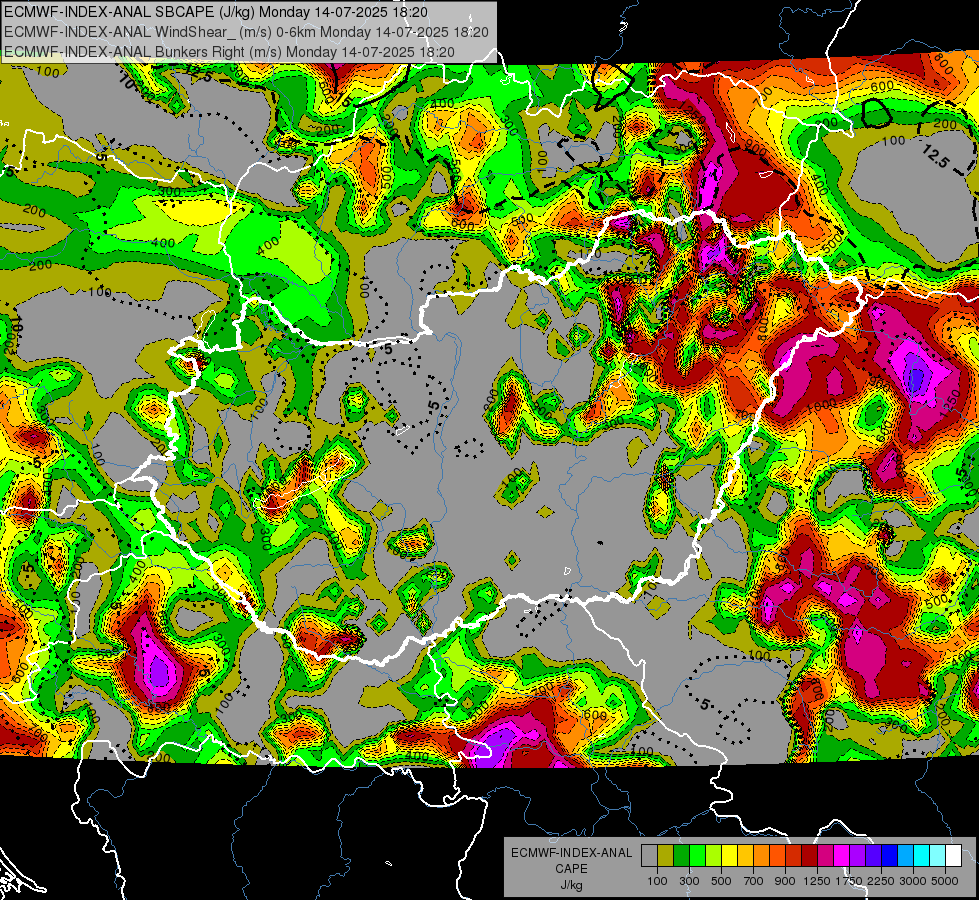The width and height of the screenshot is (979, 900).
Task: Pick the pinkish-magenta swatch right of 1250
Action: tap(825, 855)
